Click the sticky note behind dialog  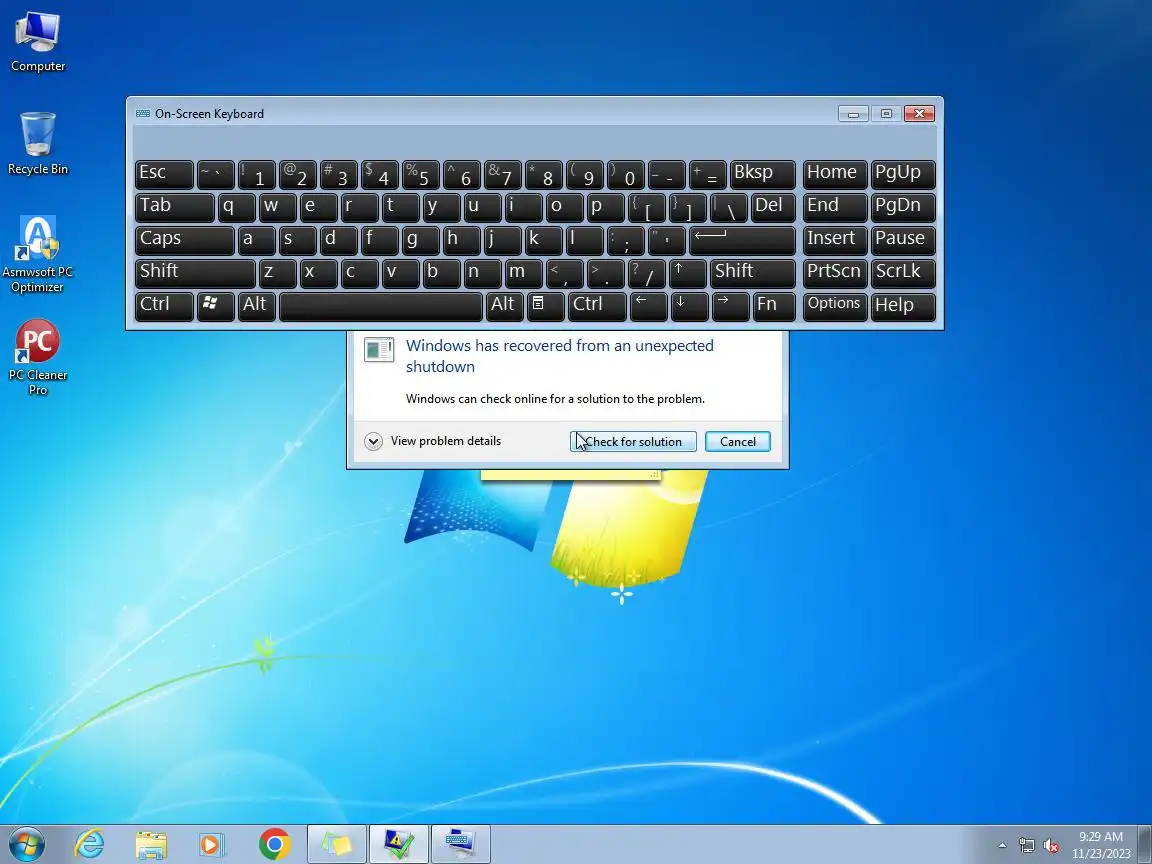tap(571, 475)
